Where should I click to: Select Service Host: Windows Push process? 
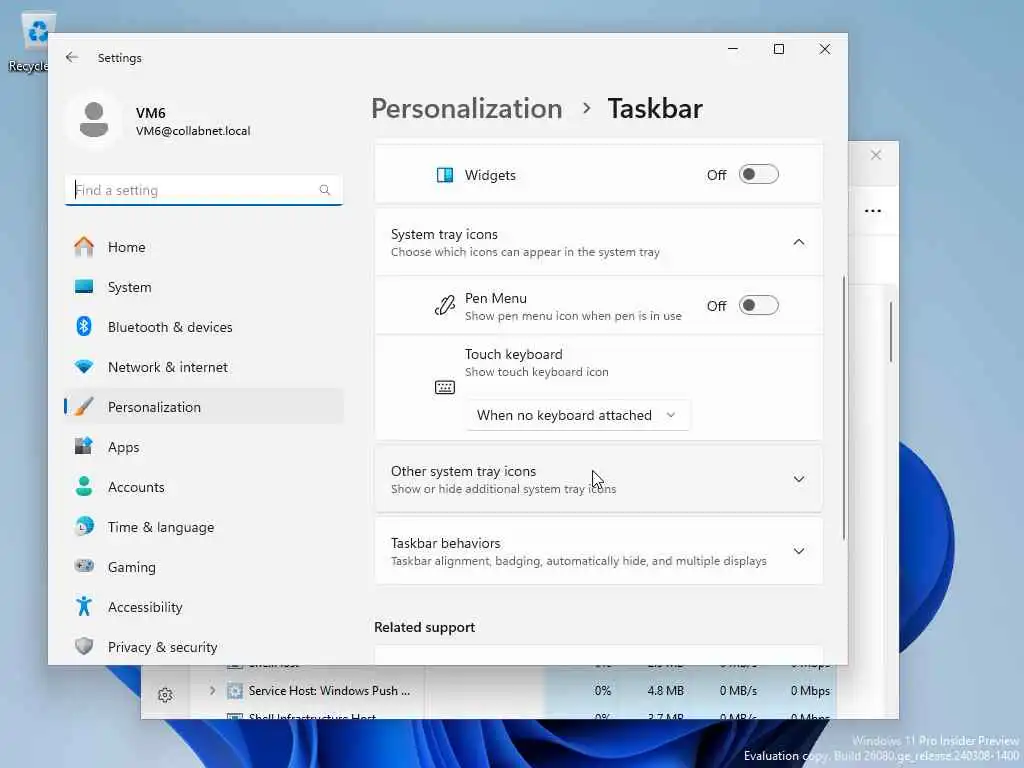click(x=329, y=690)
